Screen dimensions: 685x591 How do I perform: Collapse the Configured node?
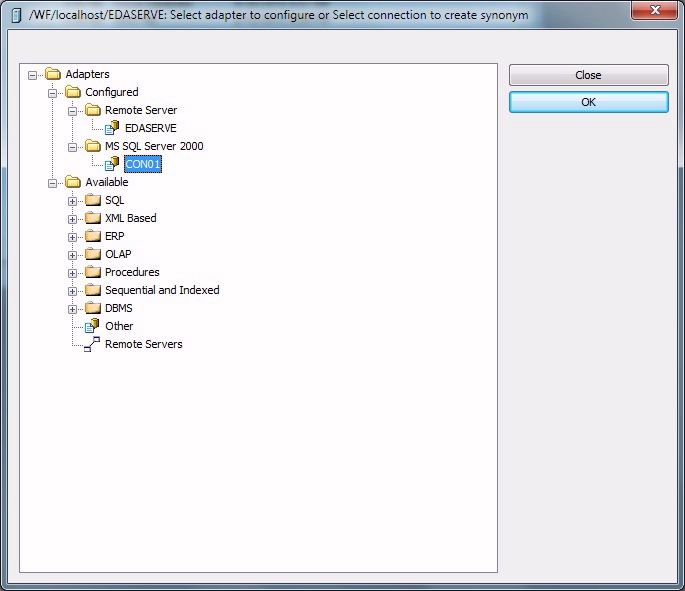[52, 93]
